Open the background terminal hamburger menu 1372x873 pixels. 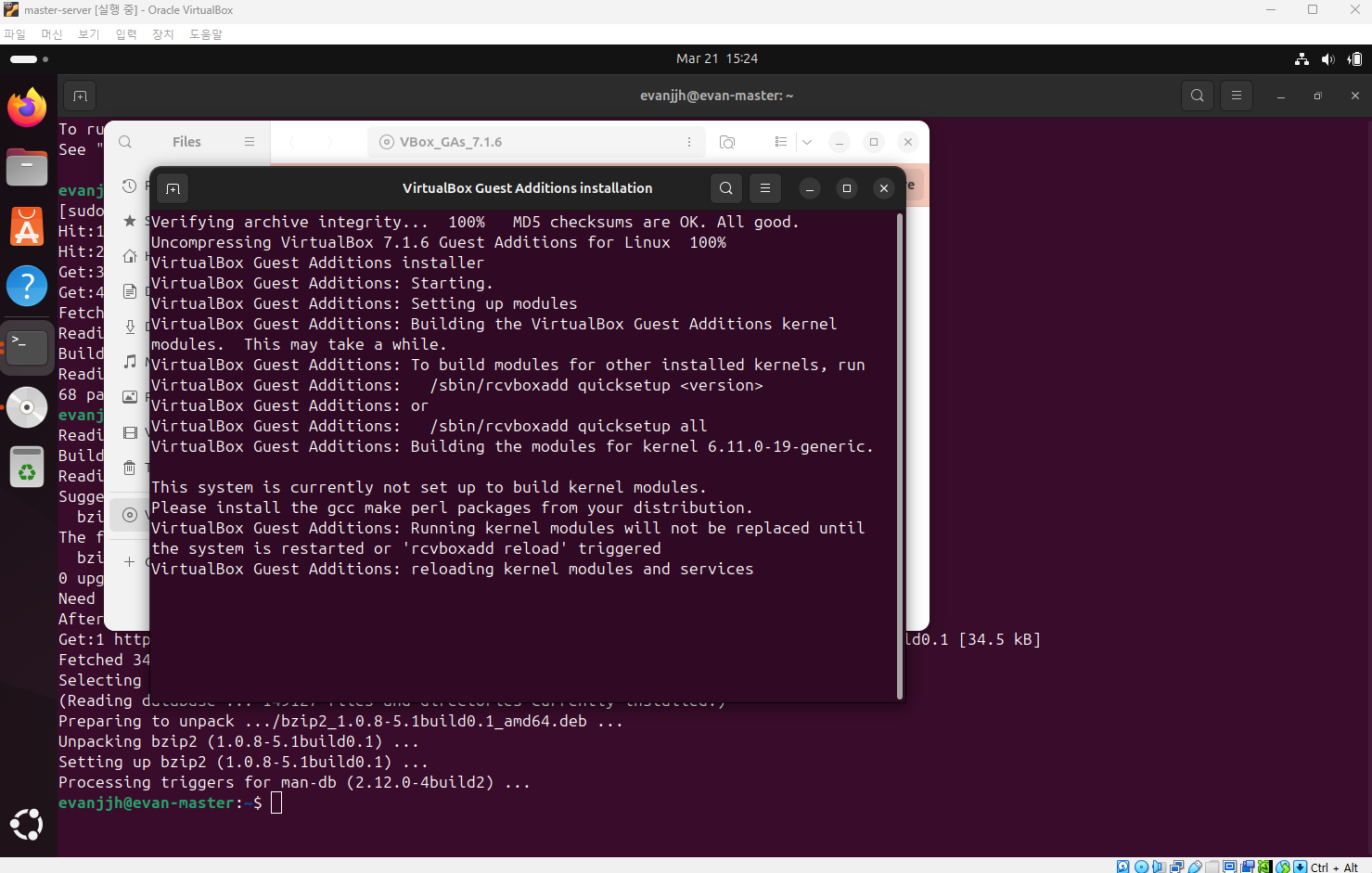click(1237, 96)
